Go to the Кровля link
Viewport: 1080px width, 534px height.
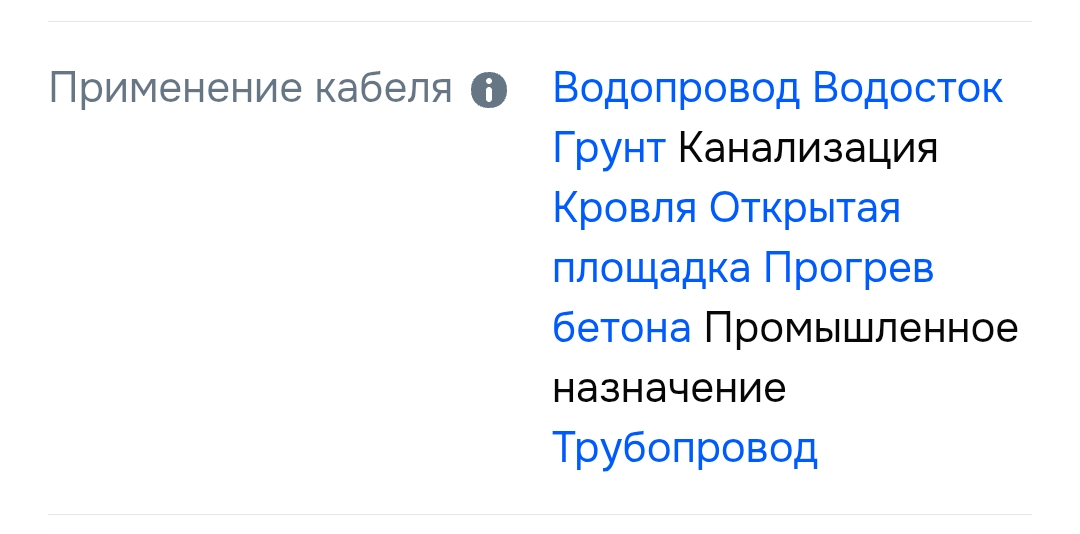tap(624, 209)
